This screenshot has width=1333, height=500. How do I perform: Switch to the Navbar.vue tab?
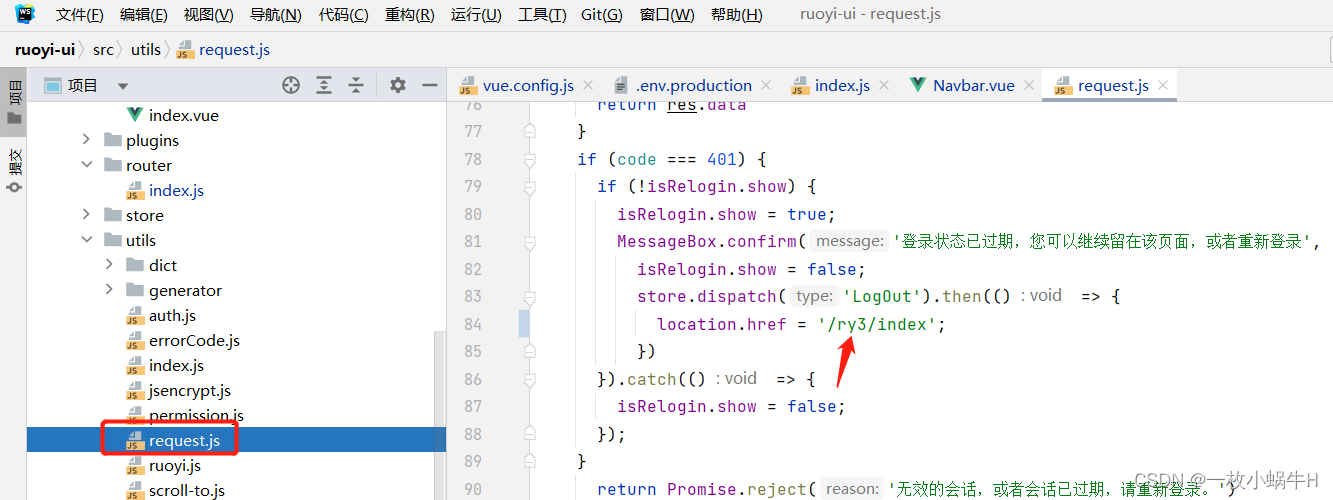tap(973, 85)
